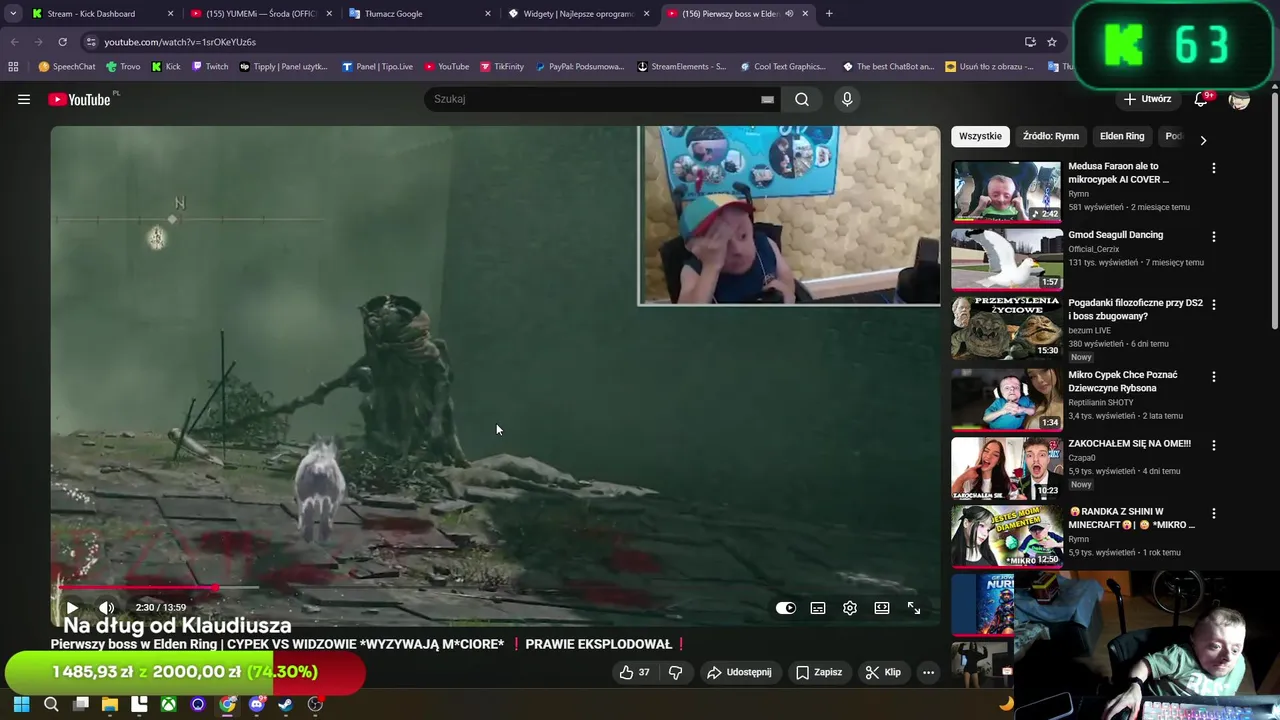The height and width of the screenshot is (720, 1280).
Task: Click the YouTube search magnifier button
Action: click(802, 99)
